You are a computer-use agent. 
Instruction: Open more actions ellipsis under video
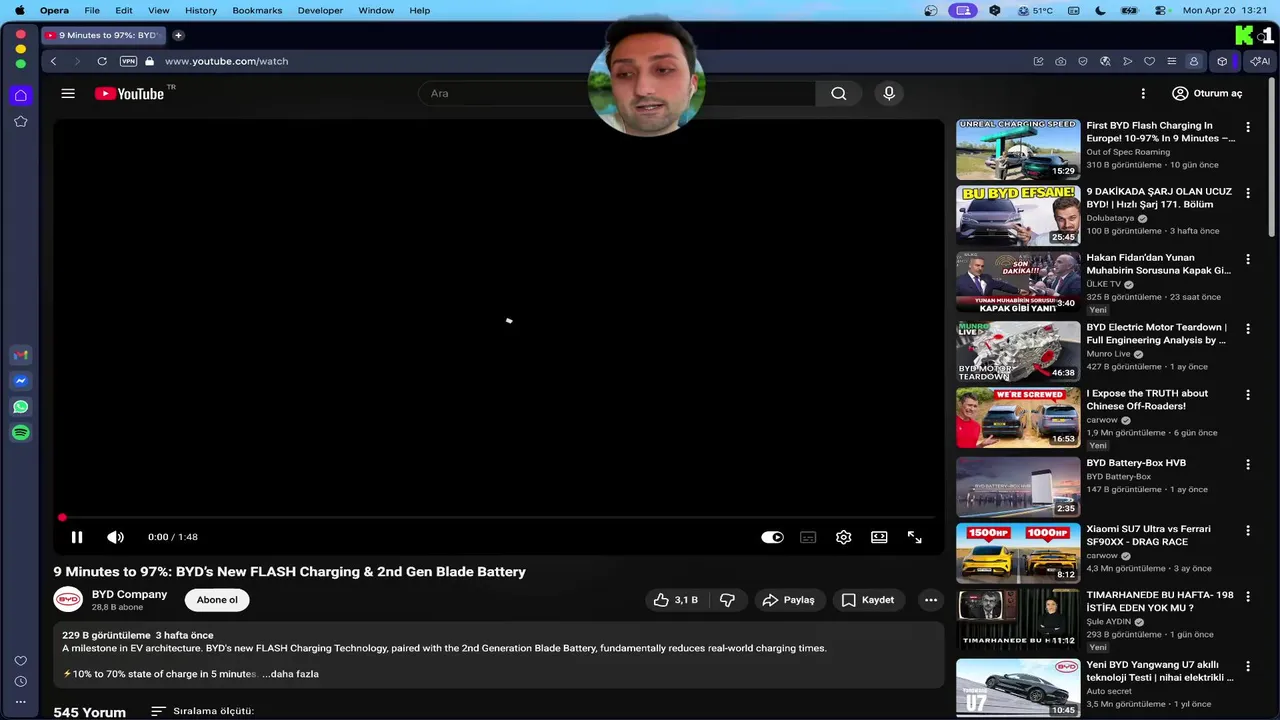[x=931, y=600]
